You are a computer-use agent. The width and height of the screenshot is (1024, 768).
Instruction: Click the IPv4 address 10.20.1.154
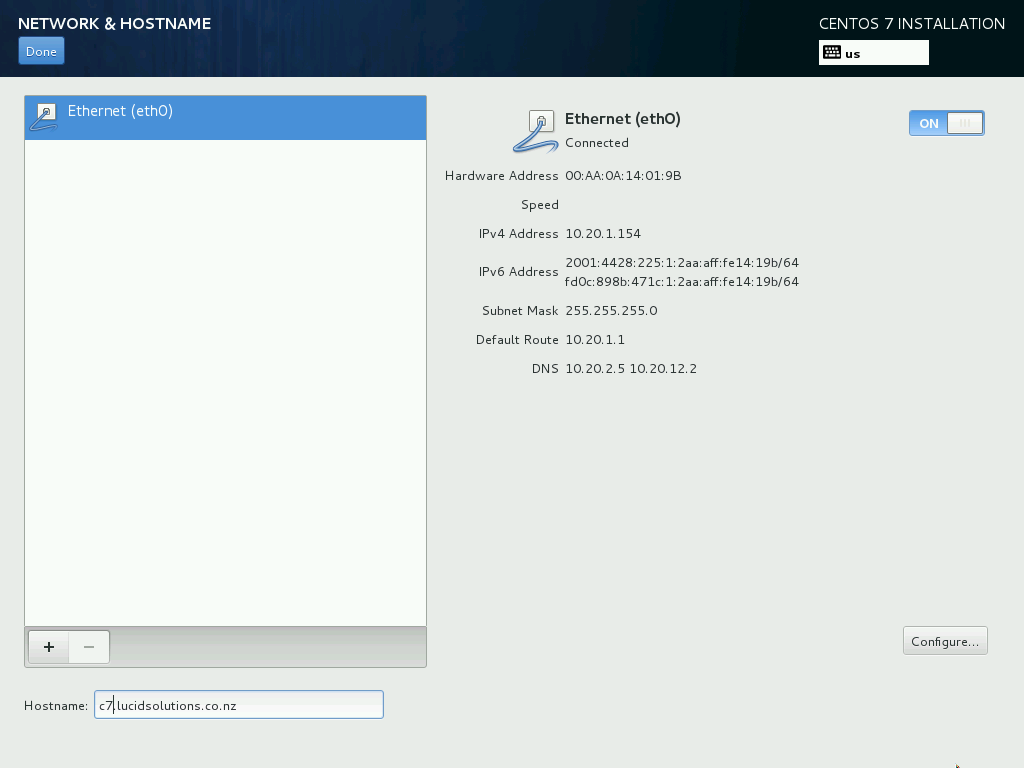click(603, 234)
